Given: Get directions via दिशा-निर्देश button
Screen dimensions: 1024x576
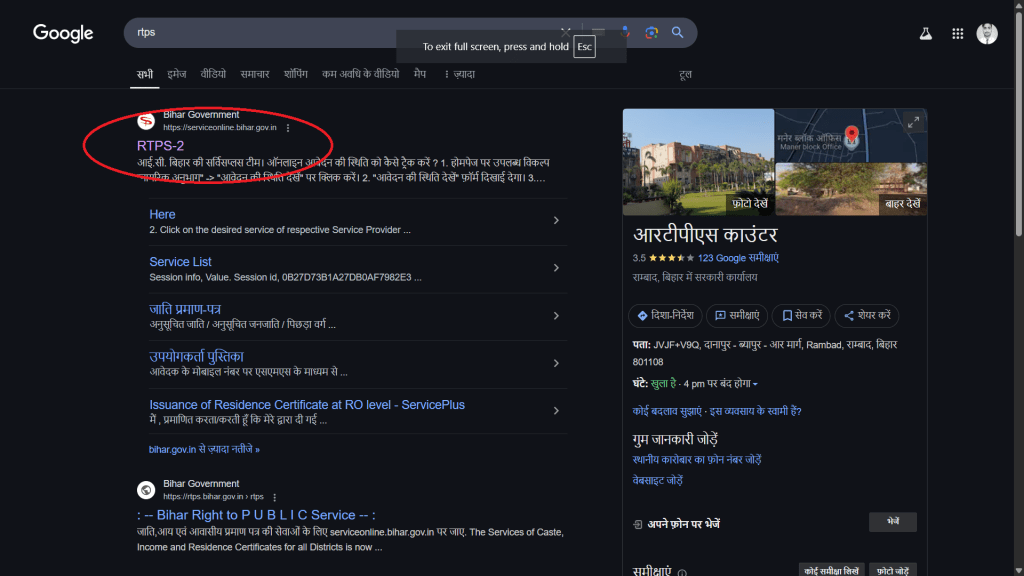Looking at the screenshot, I should pos(665,315).
